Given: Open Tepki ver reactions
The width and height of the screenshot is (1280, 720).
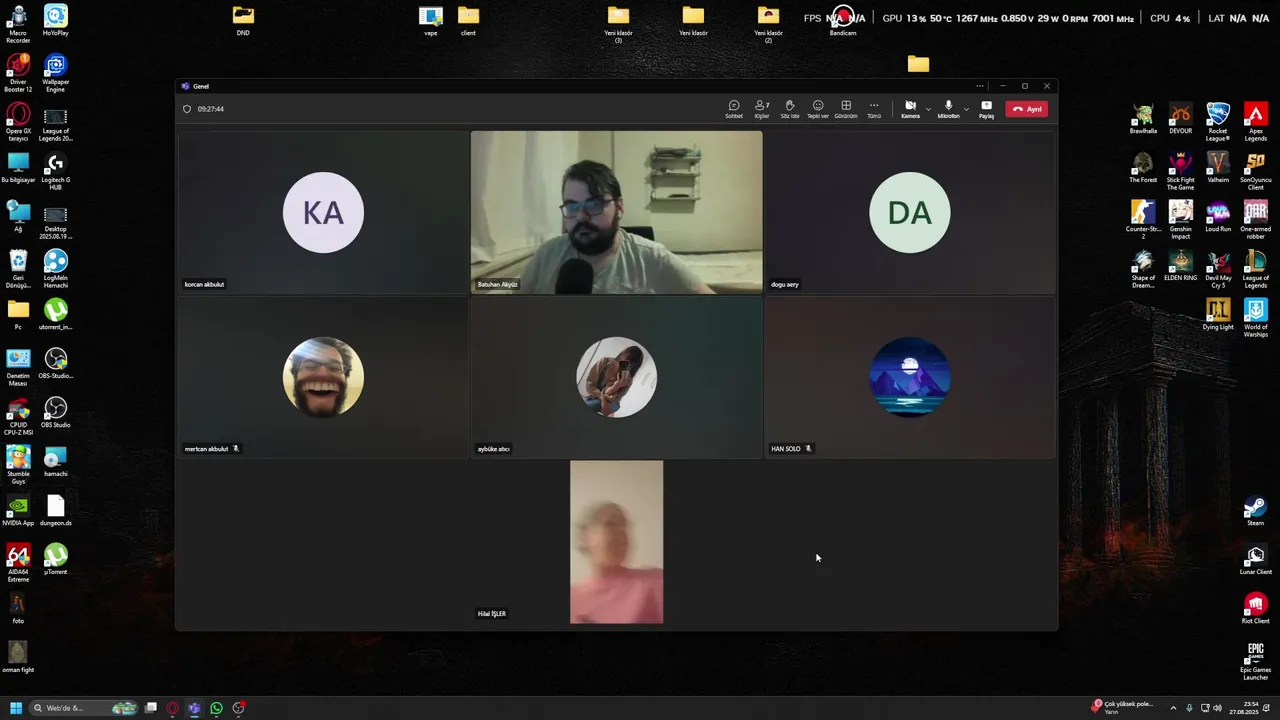Looking at the screenshot, I should (818, 109).
